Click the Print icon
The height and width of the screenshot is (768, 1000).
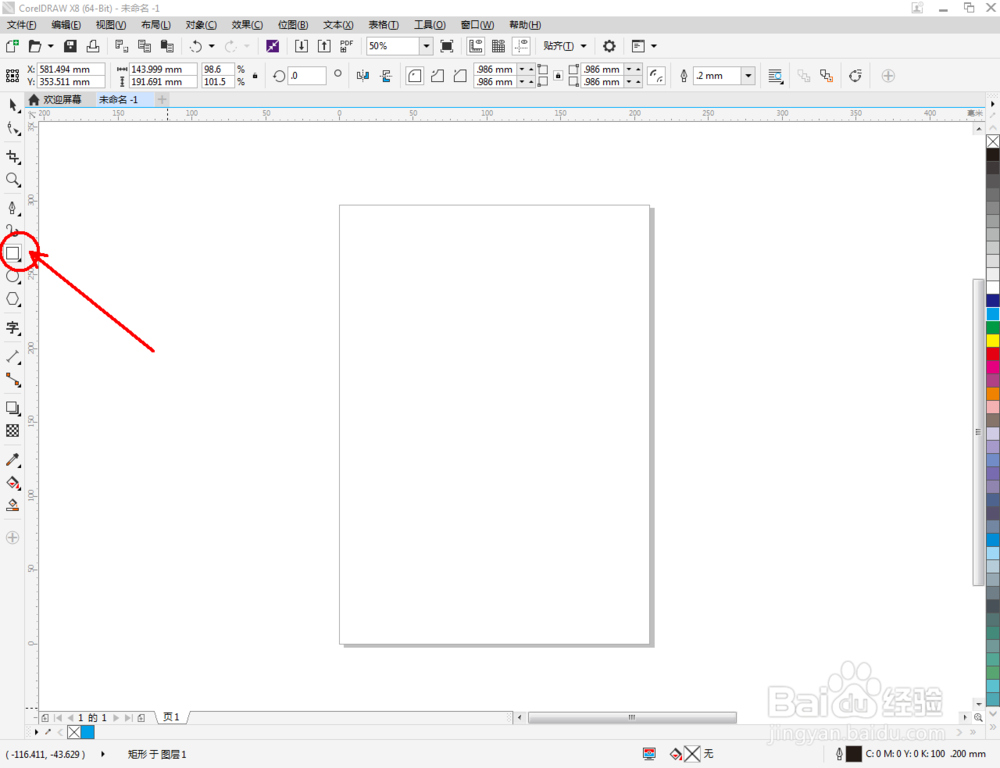click(93, 46)
